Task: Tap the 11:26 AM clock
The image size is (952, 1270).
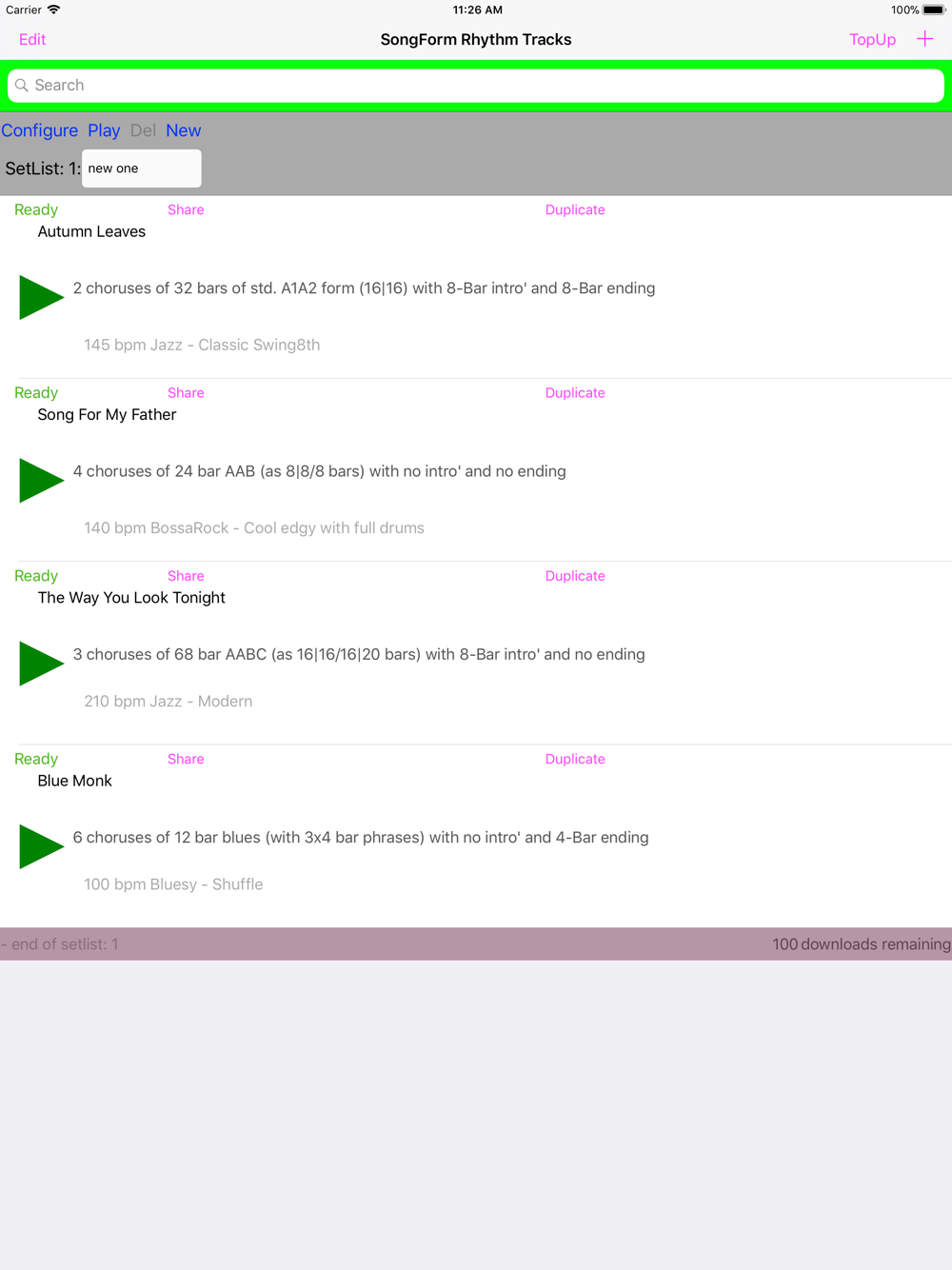Action: (478, 10)
